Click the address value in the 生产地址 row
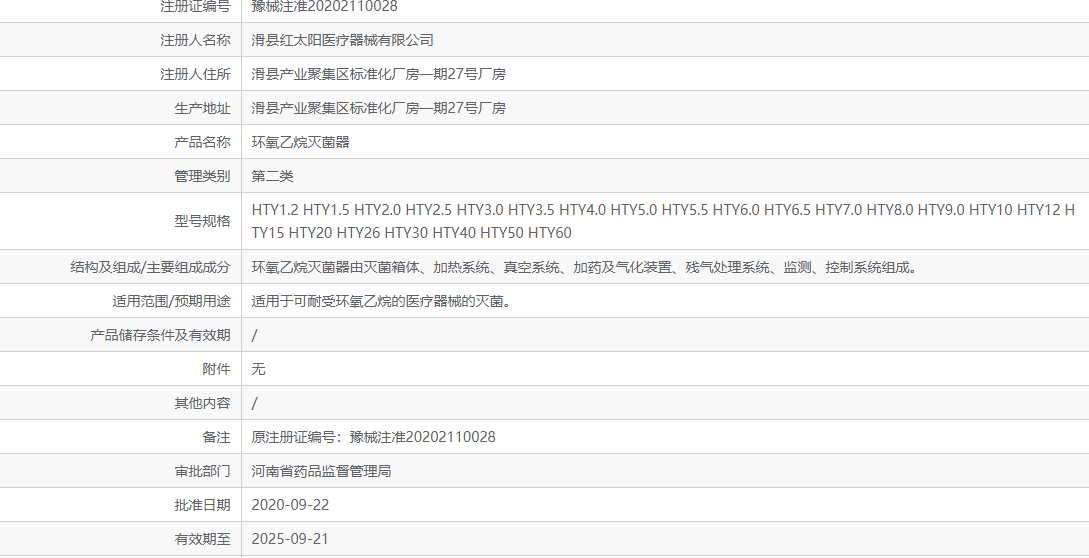This screenshot has height=558, width=1089. pyautogui.click(x=378, y=108)
